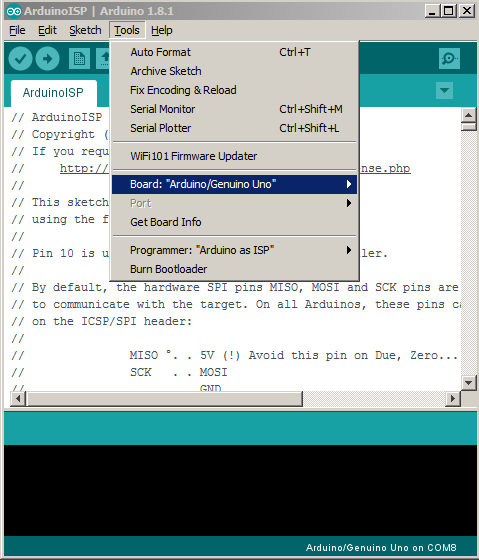479x560 pixels.
Task: Click the vertical scrollbar down arrow
Action: coord(468,383)
